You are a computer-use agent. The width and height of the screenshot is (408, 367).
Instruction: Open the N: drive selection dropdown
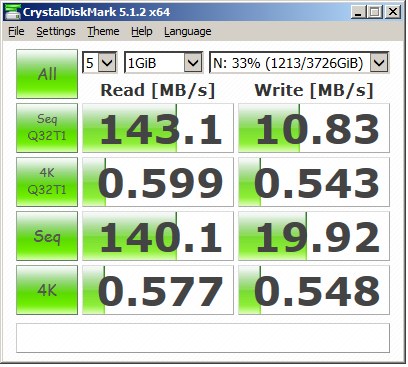(299, 62)
